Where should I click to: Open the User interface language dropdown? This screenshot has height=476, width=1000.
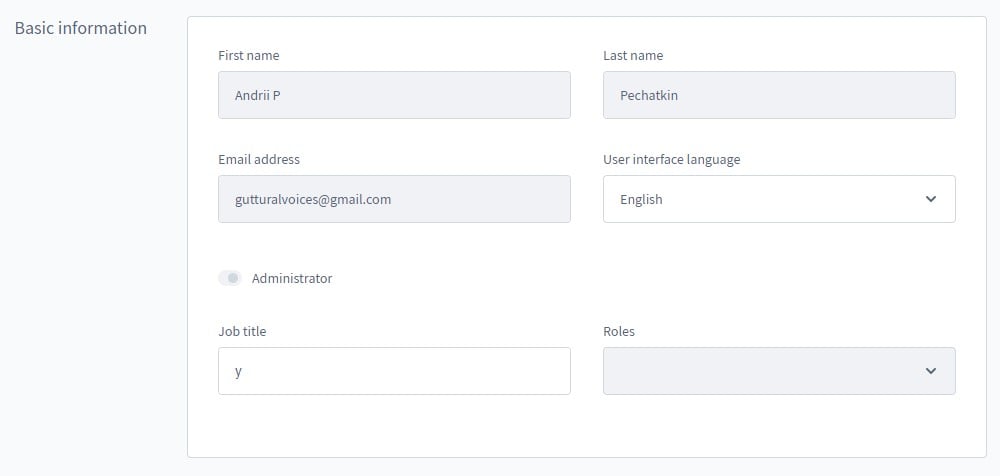click(779, 199)
